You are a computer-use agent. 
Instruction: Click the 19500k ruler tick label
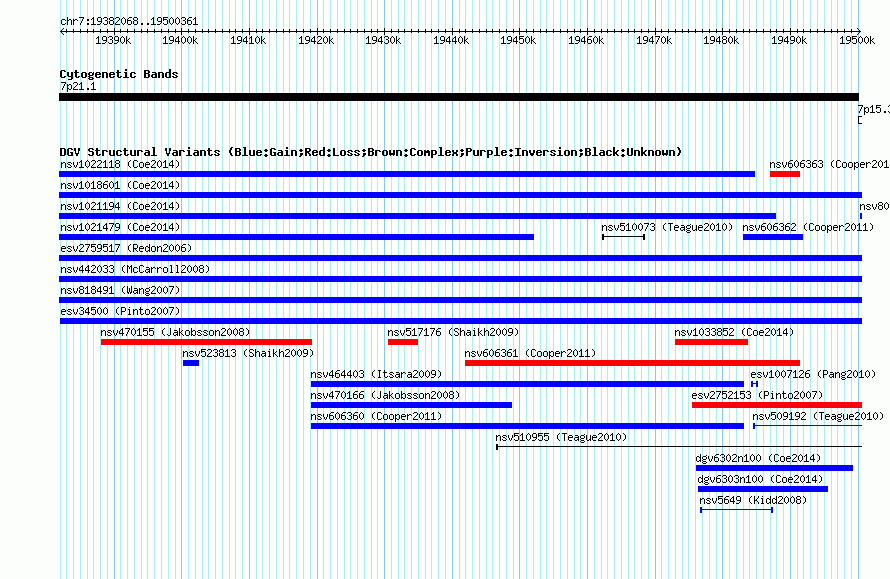click(857, 40)
